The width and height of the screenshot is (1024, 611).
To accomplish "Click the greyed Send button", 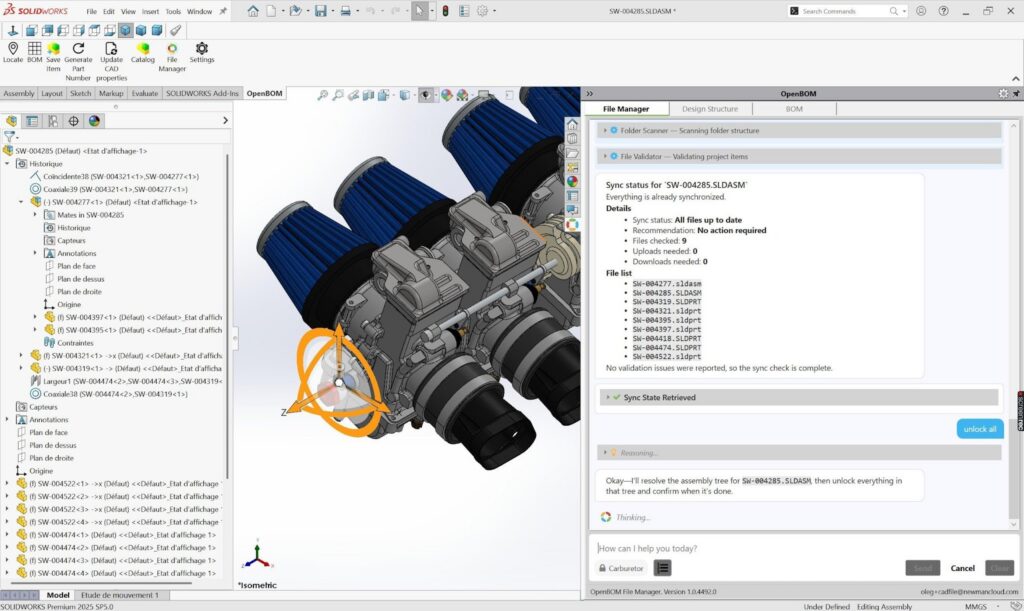I will click(x=922, y=568).
